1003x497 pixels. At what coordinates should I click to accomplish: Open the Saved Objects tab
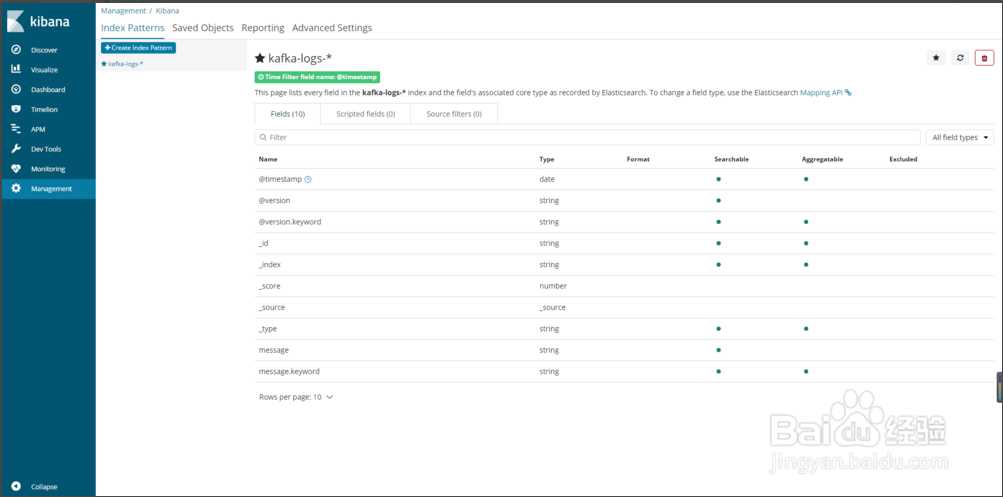pos(203,28)
